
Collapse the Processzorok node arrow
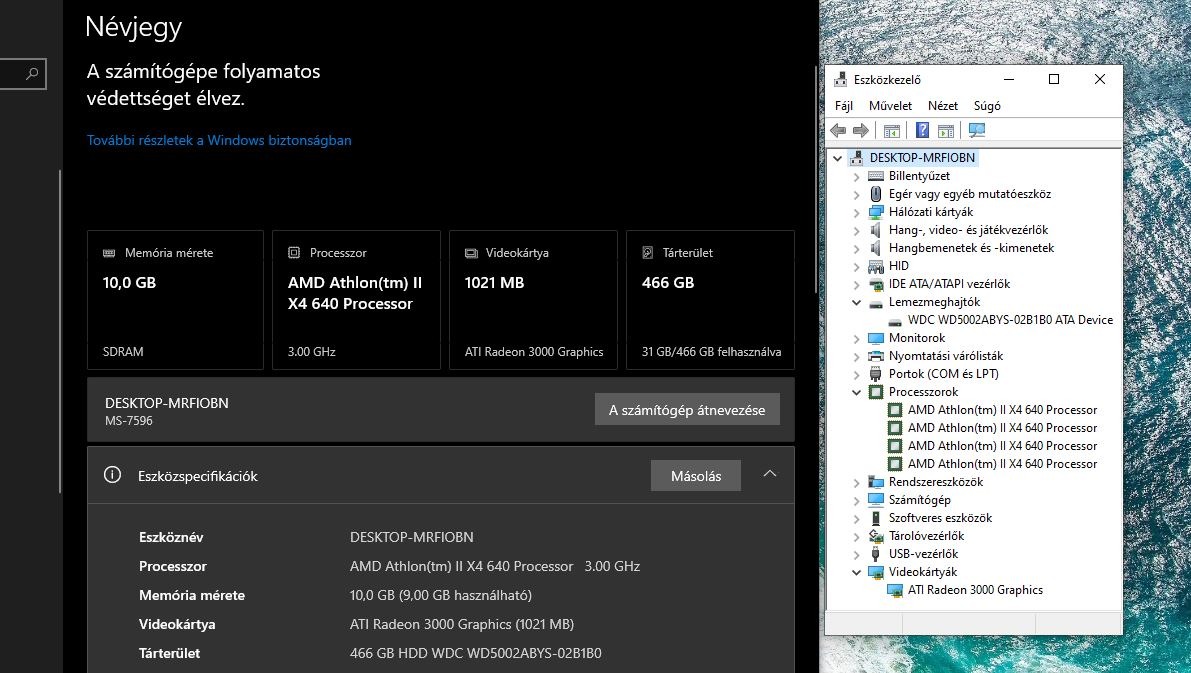[x=857, y=392]
